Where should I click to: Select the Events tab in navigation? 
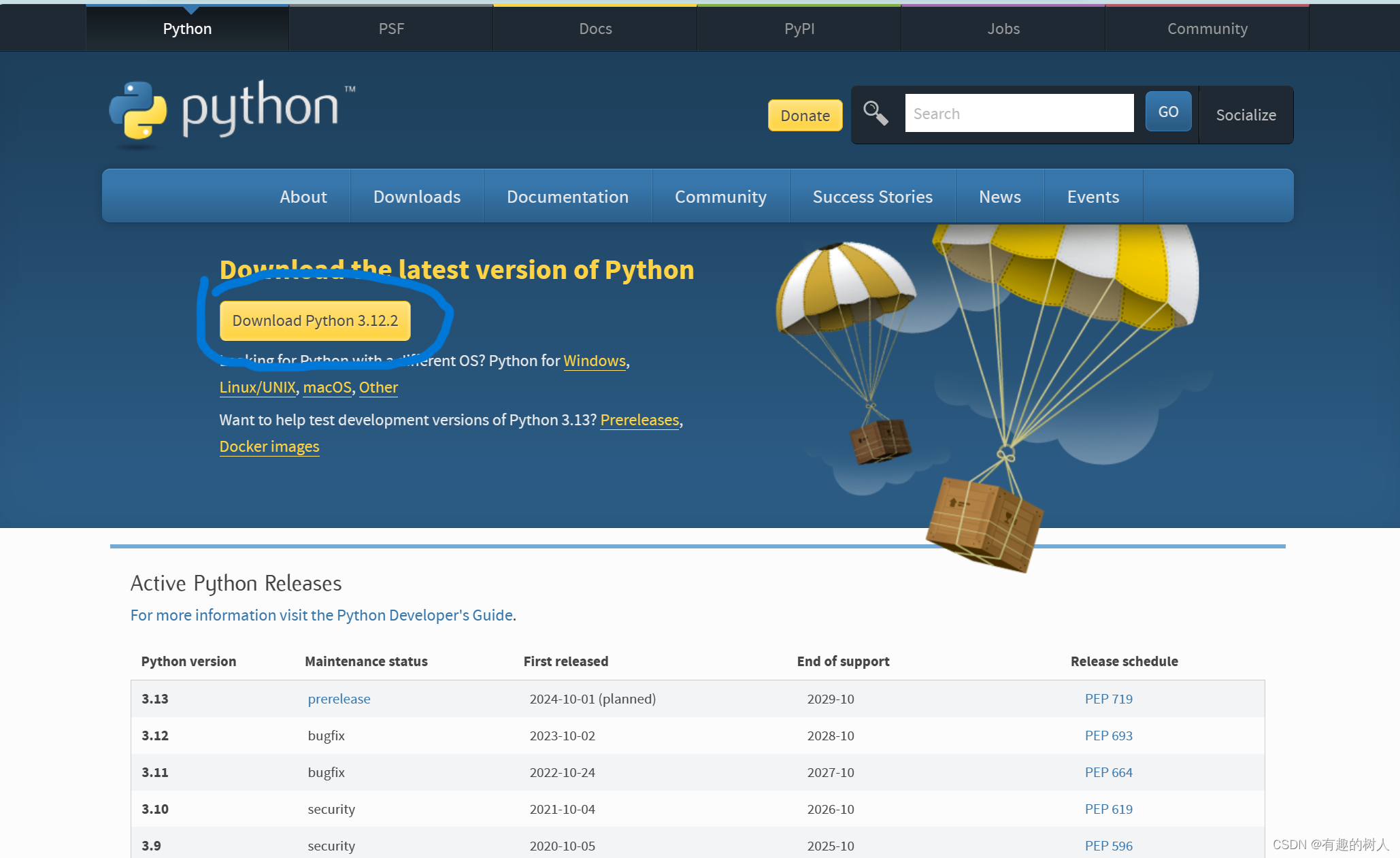[x=1092, y=197]
